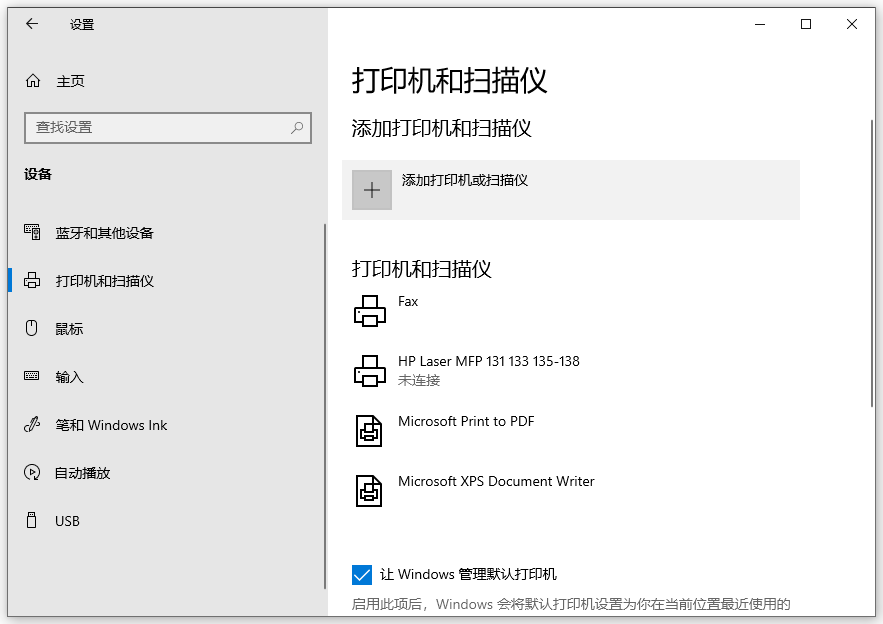
Task: Click the keyboard icon beside 输入
Action: coord(32,376)
